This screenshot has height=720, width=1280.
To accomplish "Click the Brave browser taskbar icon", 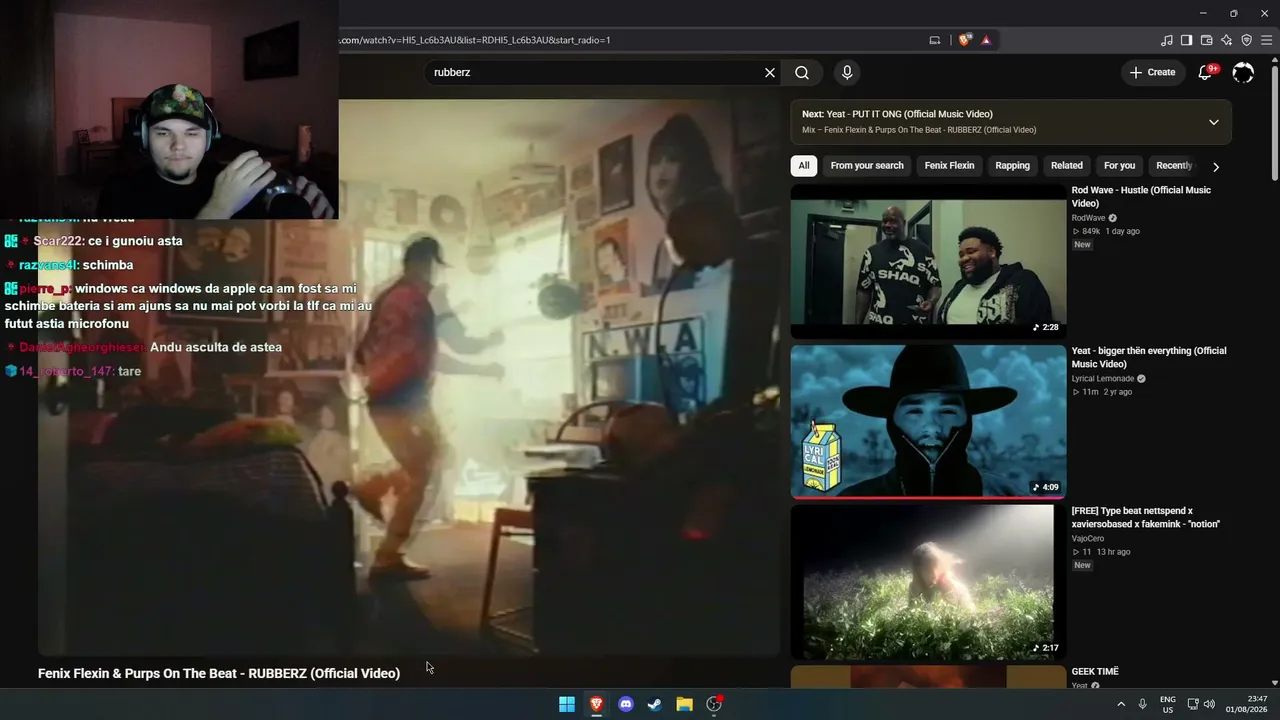I will point(596,704).
